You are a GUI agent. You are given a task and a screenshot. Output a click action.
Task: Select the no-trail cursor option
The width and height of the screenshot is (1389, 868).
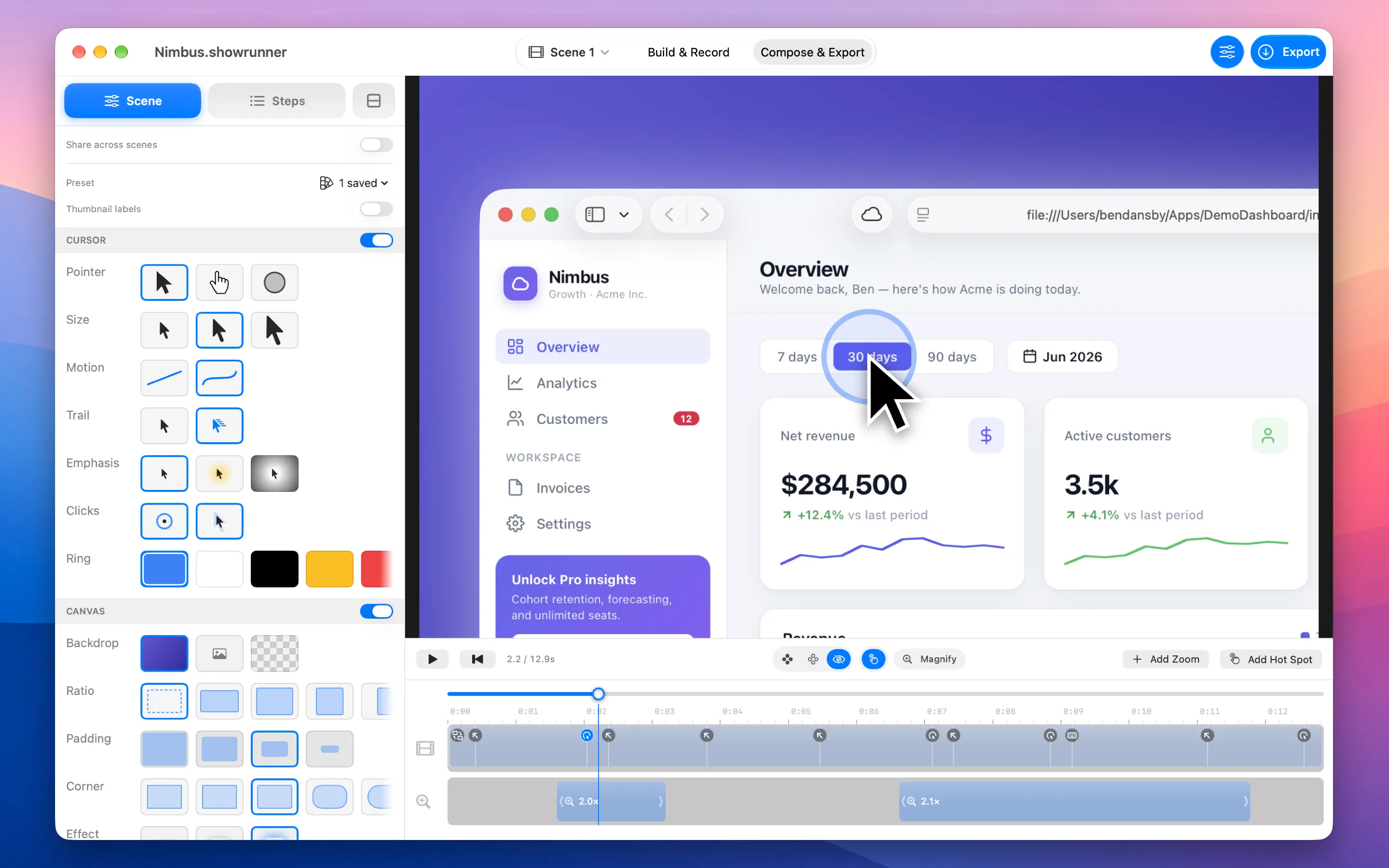click(x=164, y=425)
